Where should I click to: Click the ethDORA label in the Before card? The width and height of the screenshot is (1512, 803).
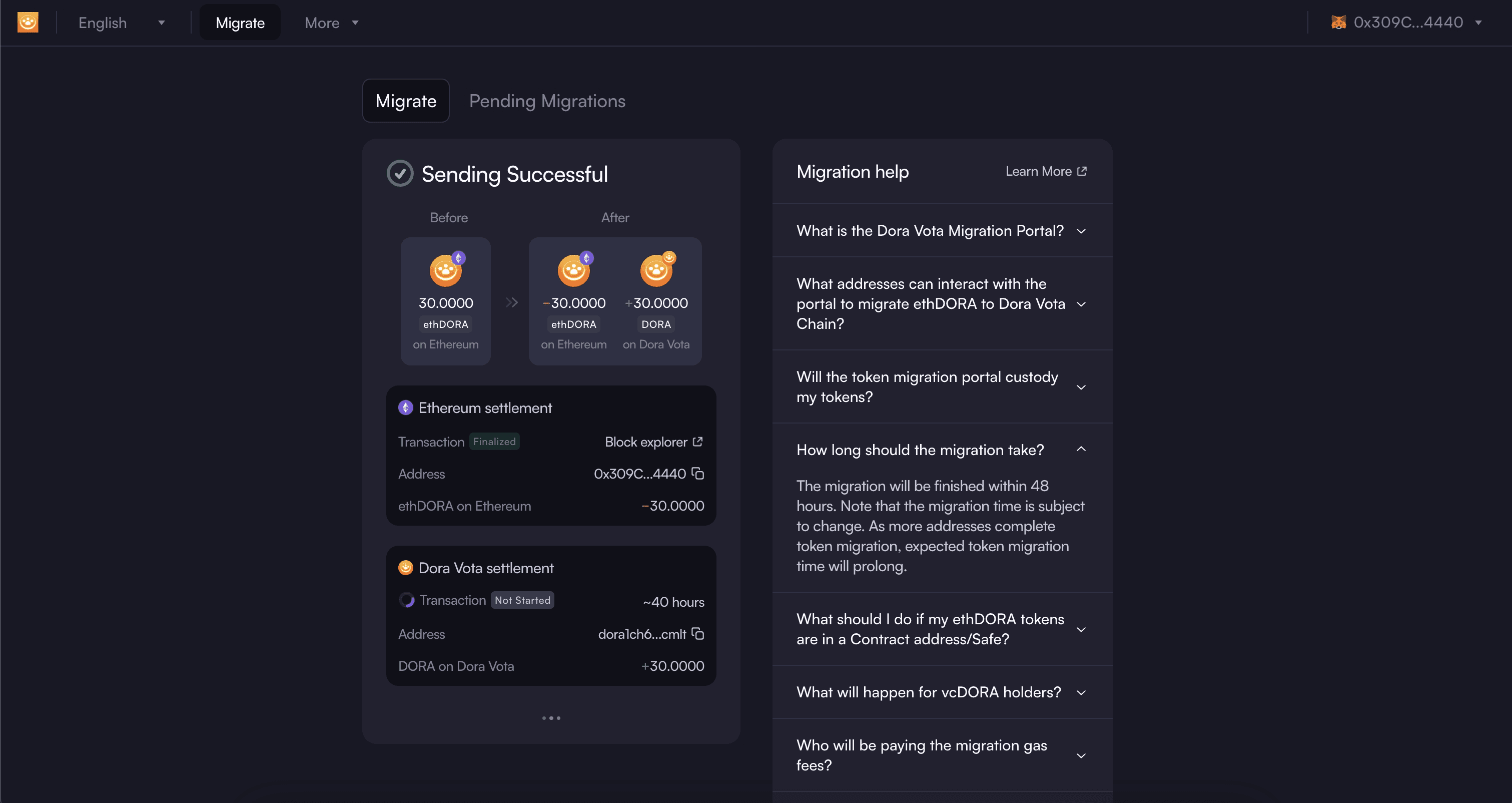[x=445, y=324]
